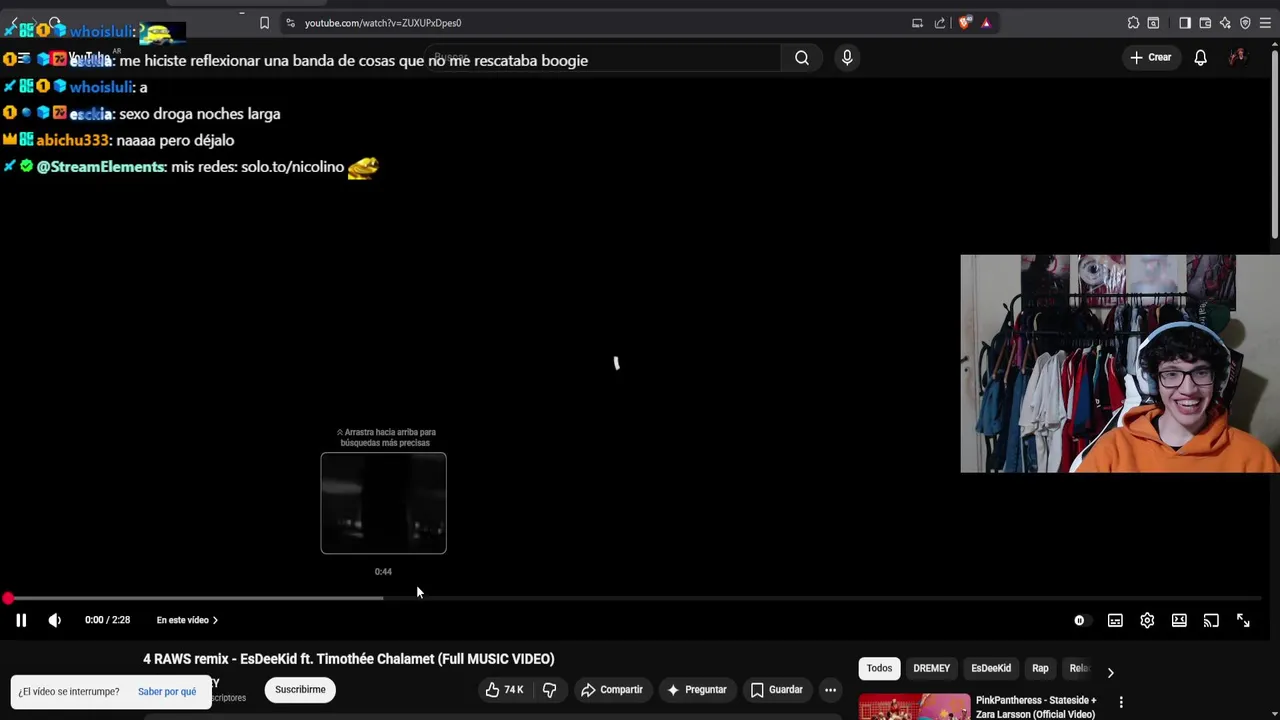
Task: Share the video via Compartir button
Action: pyautogui.click(x=611, y=689)
